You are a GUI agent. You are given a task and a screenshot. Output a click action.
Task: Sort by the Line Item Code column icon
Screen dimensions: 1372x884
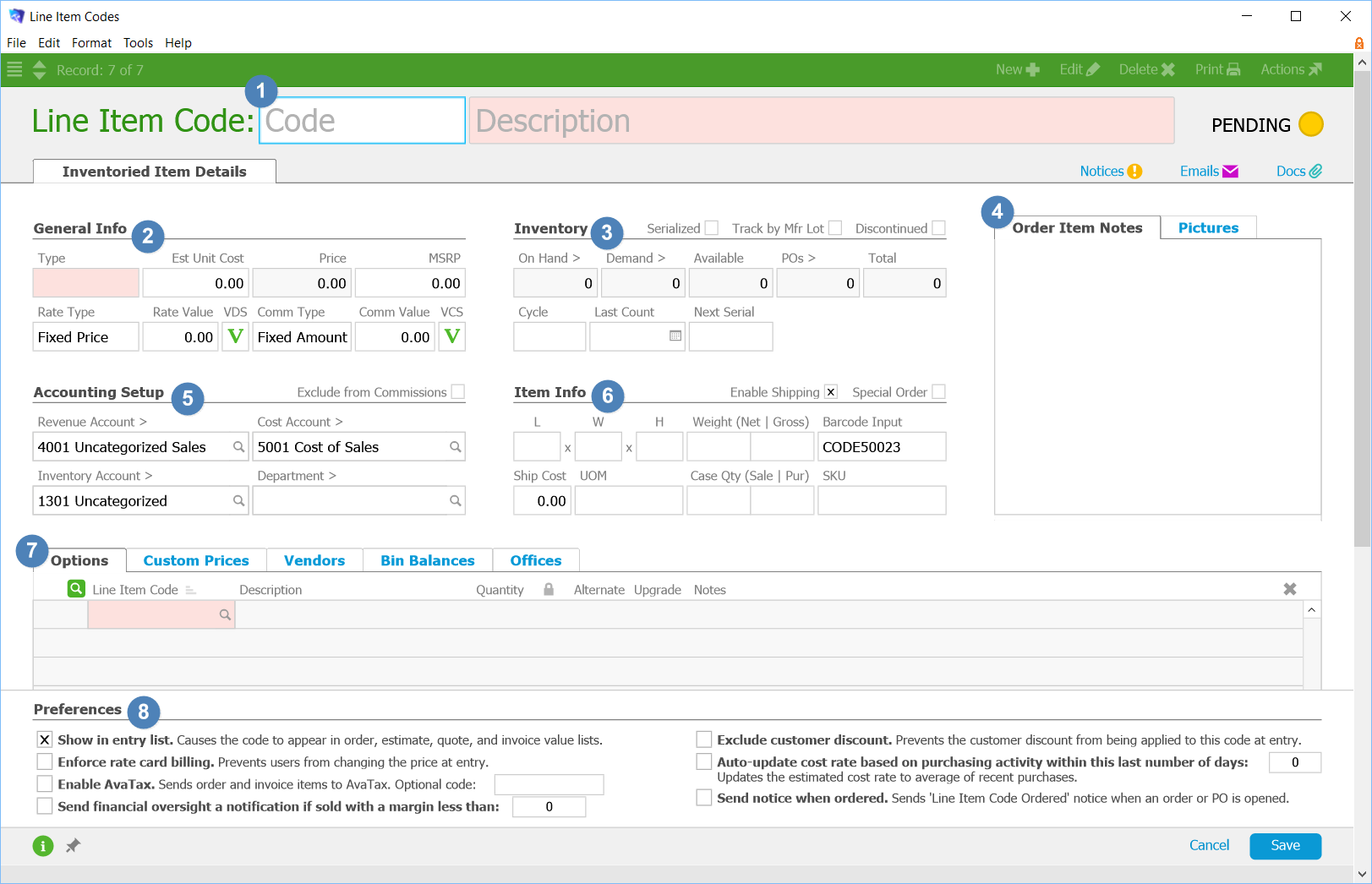click(190, 590)
